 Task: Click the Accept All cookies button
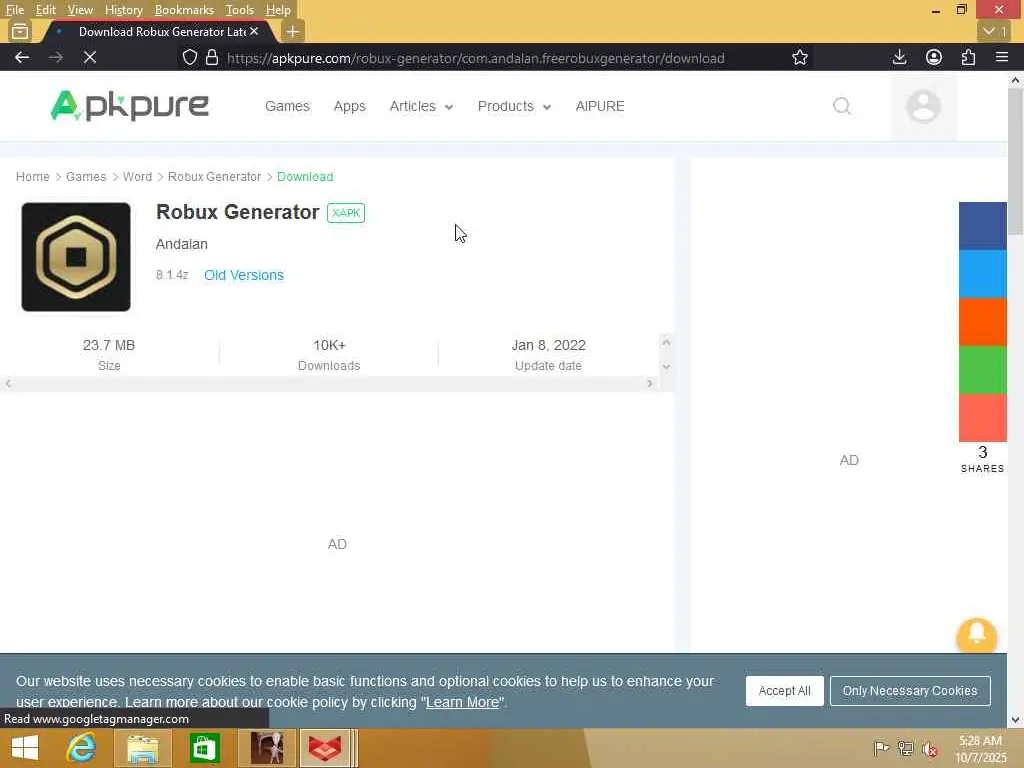[x=784, y=690]
